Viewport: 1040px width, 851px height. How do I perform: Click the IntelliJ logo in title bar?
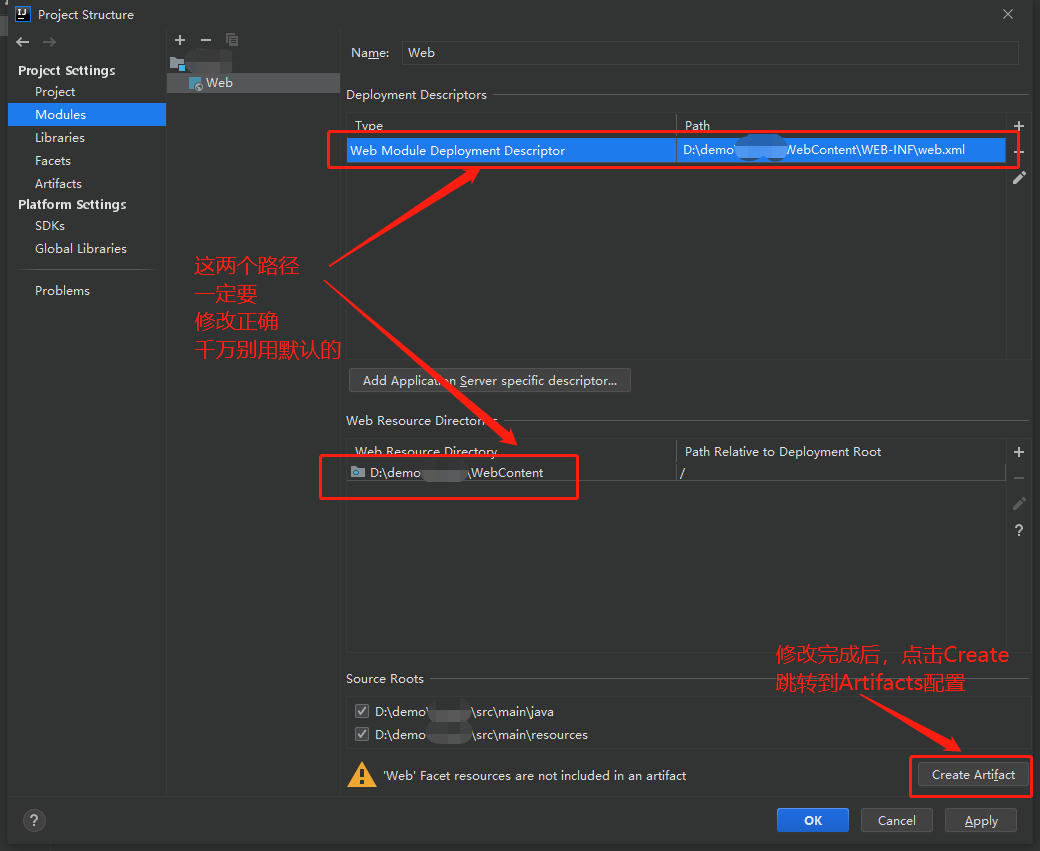(23, 14)
